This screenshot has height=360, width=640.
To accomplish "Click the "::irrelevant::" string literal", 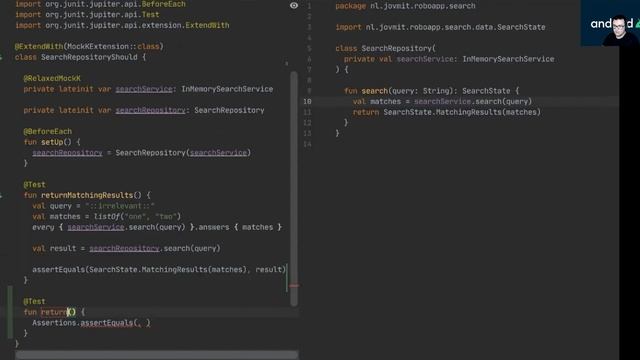I will [120, 206].
